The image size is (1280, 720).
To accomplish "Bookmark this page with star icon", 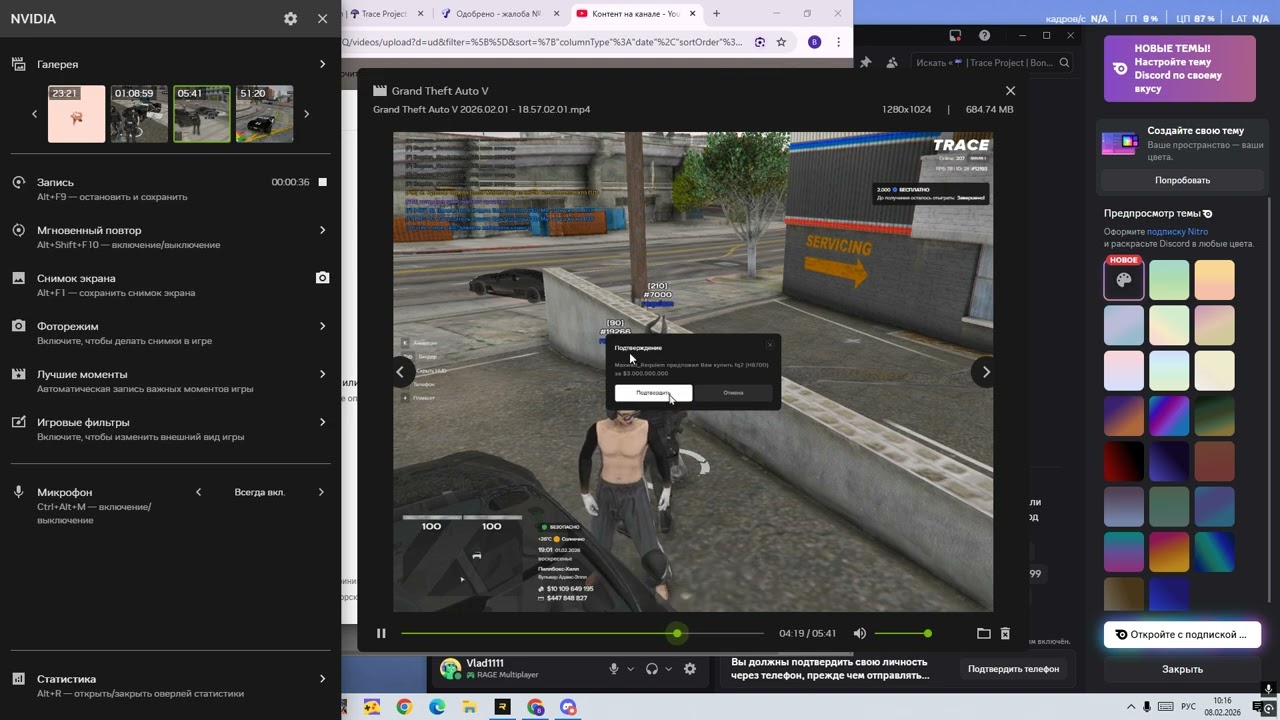I will 781,42.
